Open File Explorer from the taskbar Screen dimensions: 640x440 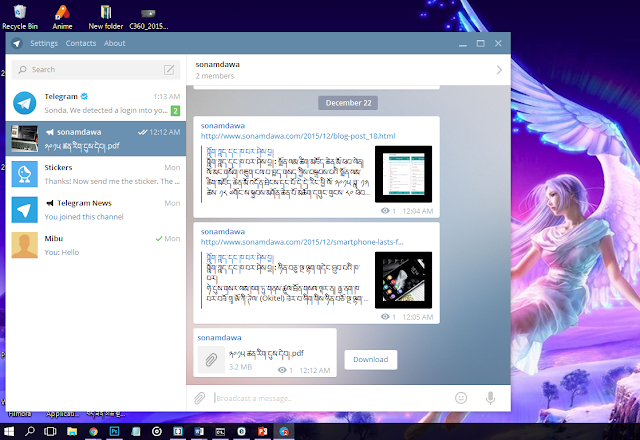[x=72, y=431]
